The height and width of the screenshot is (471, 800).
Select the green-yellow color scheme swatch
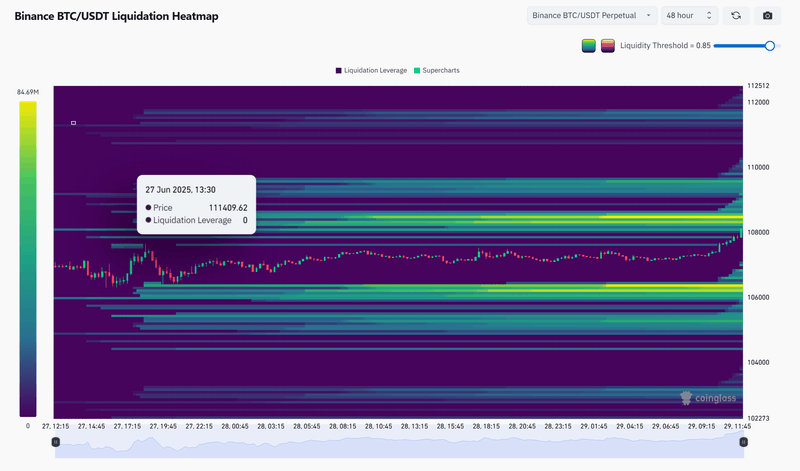point(589,46)
